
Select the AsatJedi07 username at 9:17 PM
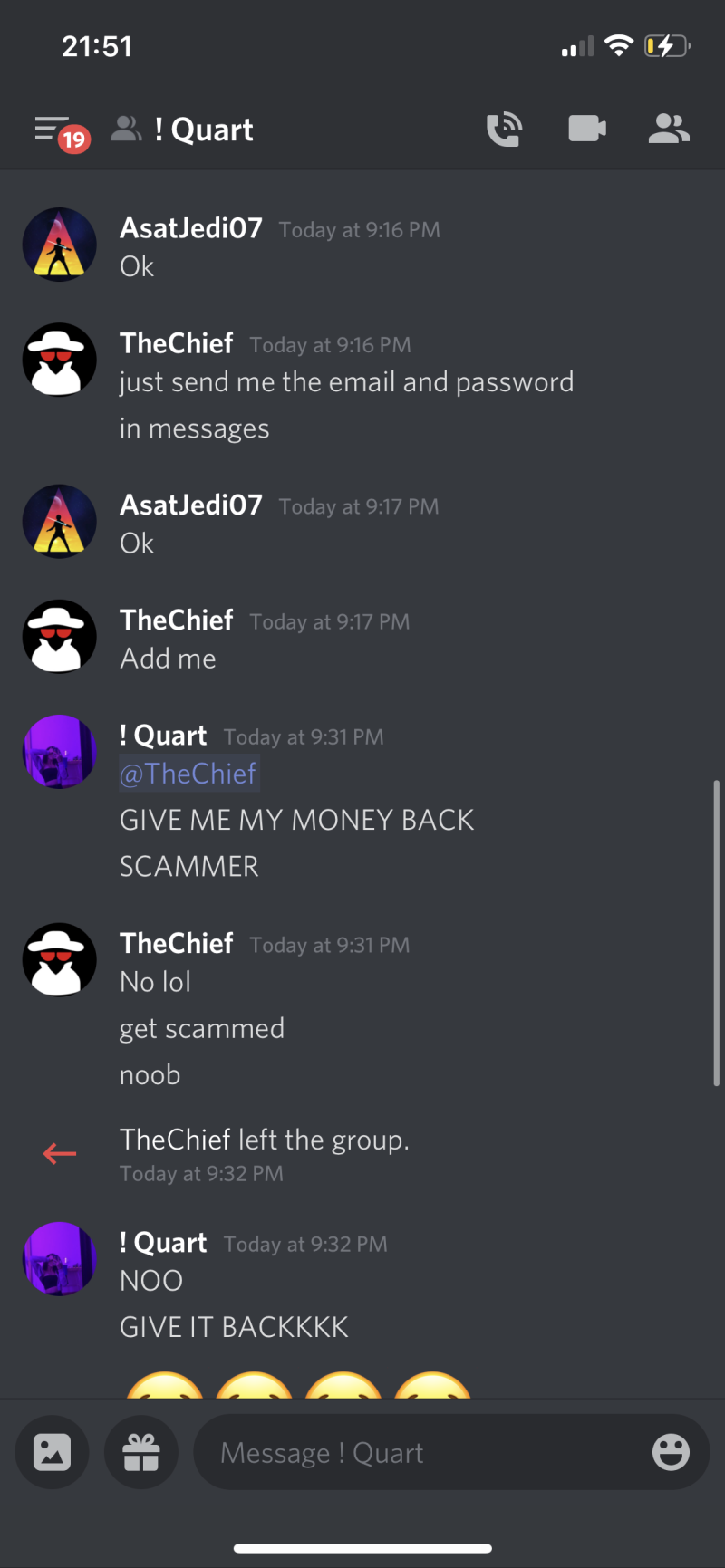click(191, 505)
